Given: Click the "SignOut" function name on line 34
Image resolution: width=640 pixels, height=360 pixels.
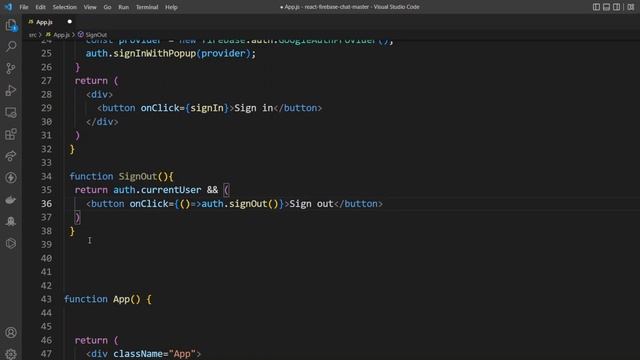Looking at the screenshot, I should click(x=138, y=176).
